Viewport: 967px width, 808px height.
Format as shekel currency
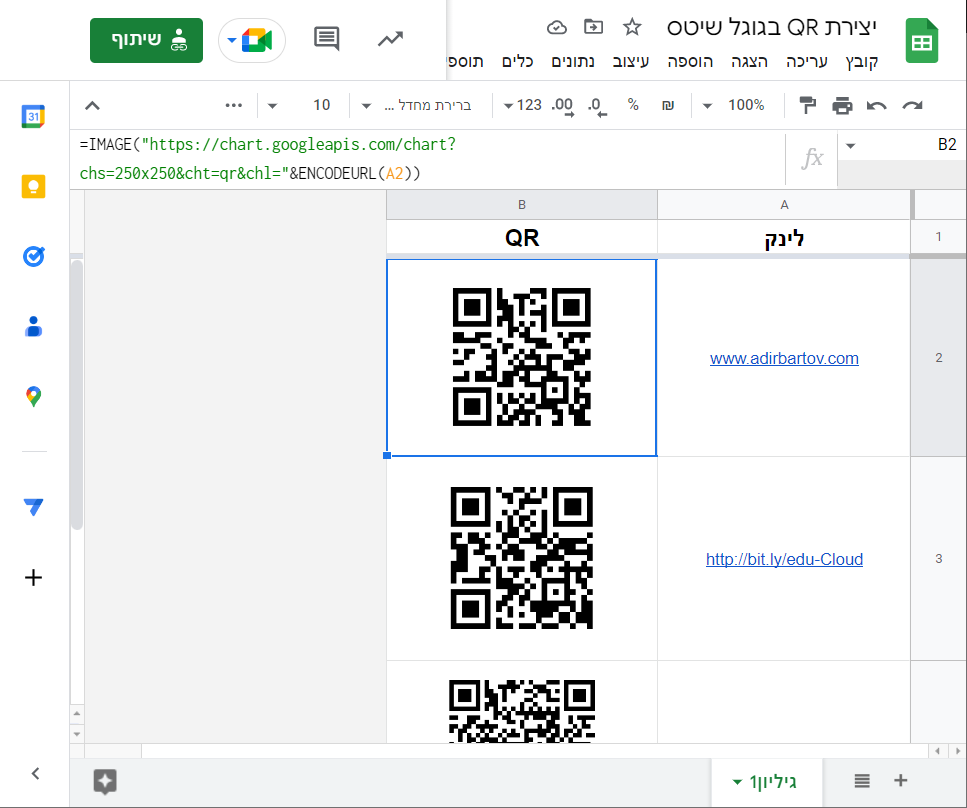(x=668, y=105)
